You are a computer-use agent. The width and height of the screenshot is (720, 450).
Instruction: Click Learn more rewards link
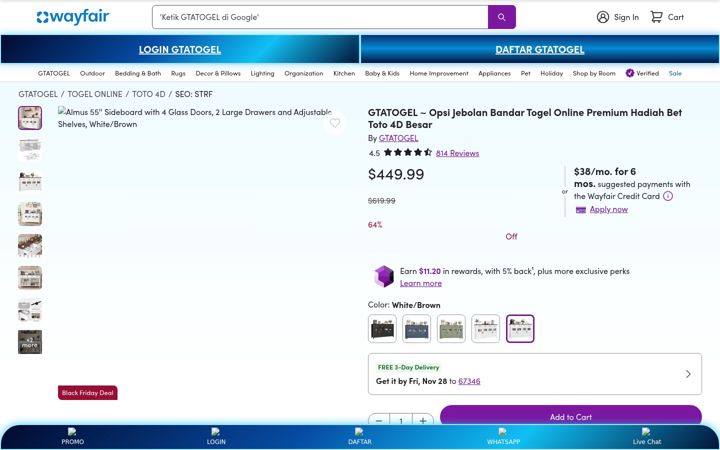421,283
